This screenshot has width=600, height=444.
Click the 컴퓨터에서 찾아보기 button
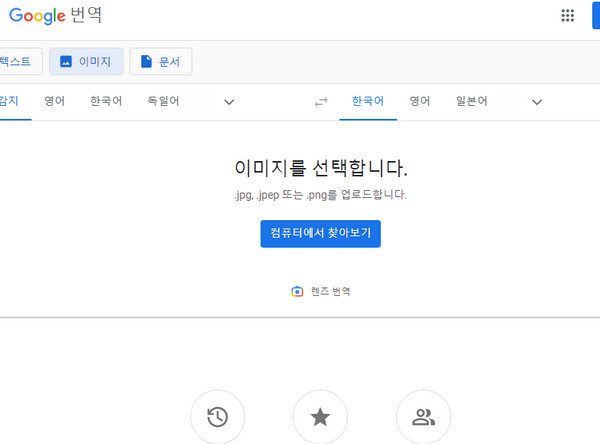pyautogui.click(x=321, y=233)
